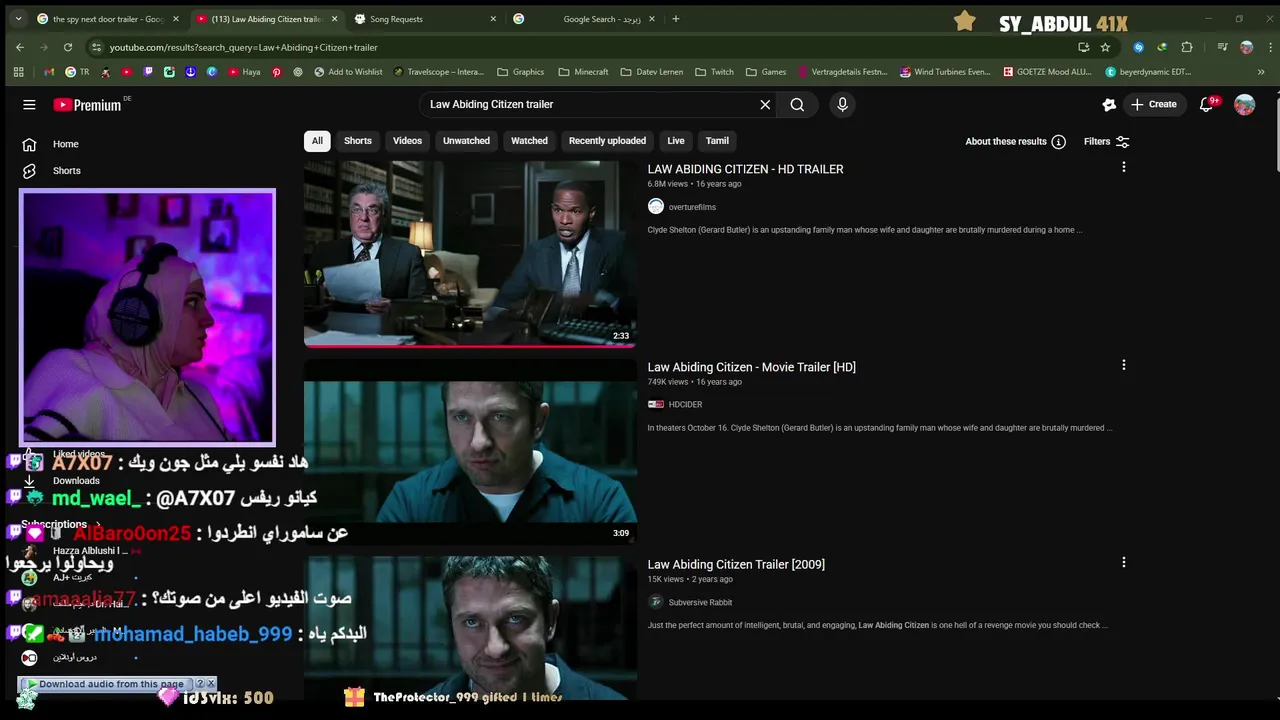Open Home in the YouTube sidebar
Screen dimensions: 1280x720
click(x=65, y=144)
